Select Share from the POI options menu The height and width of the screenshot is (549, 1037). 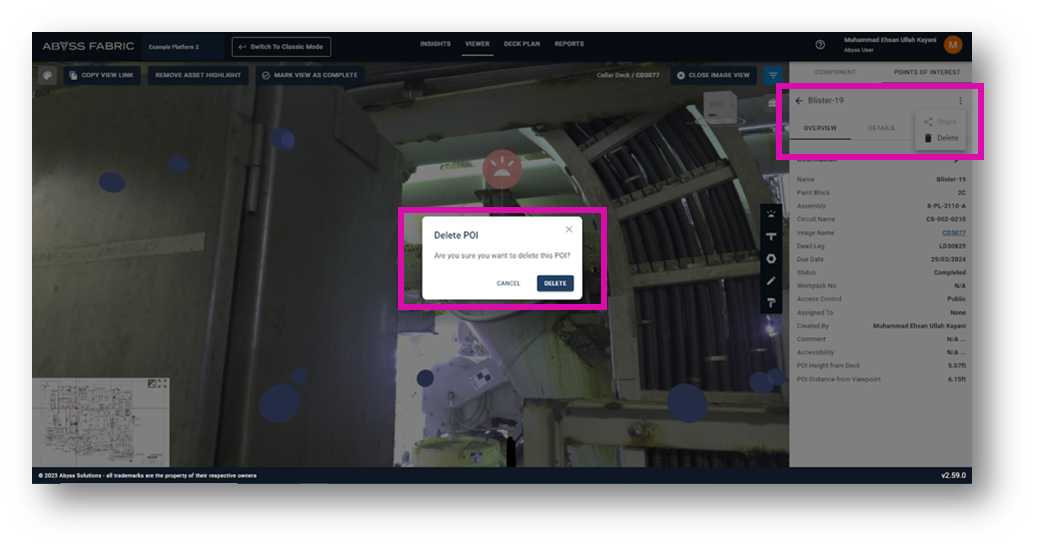pyautogui.click(x=946, y=122)
